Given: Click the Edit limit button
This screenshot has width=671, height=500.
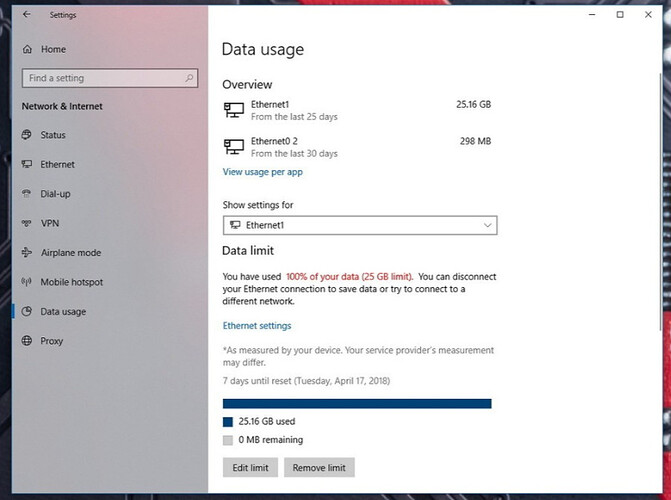Looking at the screenshot, I should tap(250, 467).
